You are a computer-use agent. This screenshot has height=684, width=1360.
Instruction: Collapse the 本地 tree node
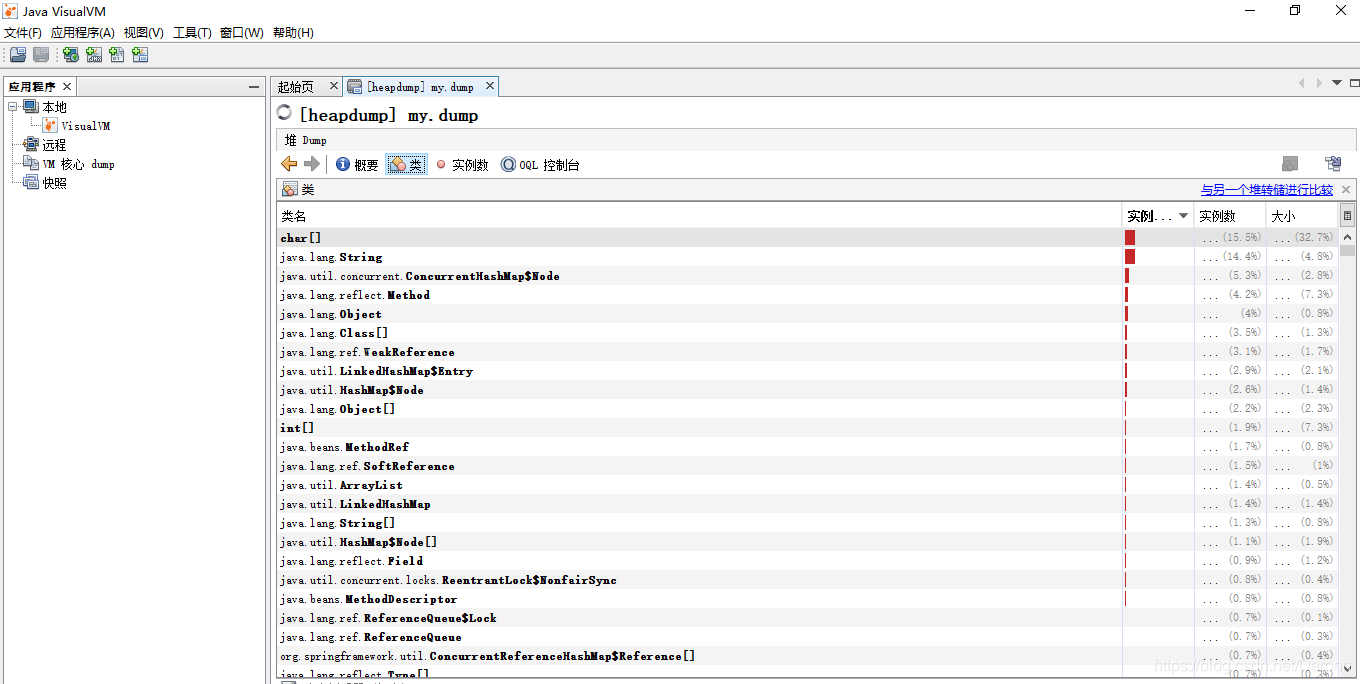coord(13,107)
